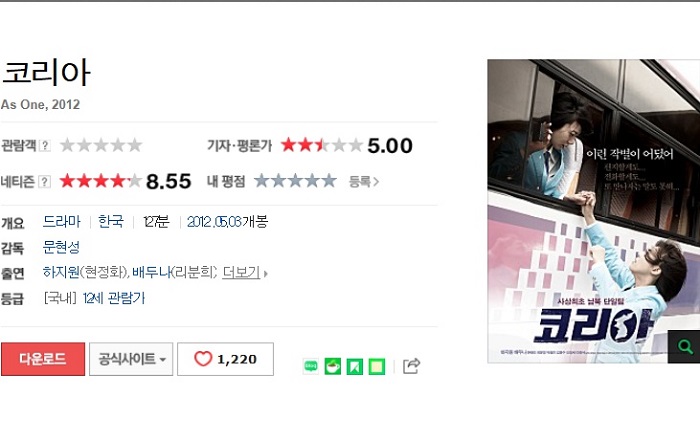Open the 공식사이트 dropdown
Viewport: 700px width, 440px height.
[x=131, y=359]
